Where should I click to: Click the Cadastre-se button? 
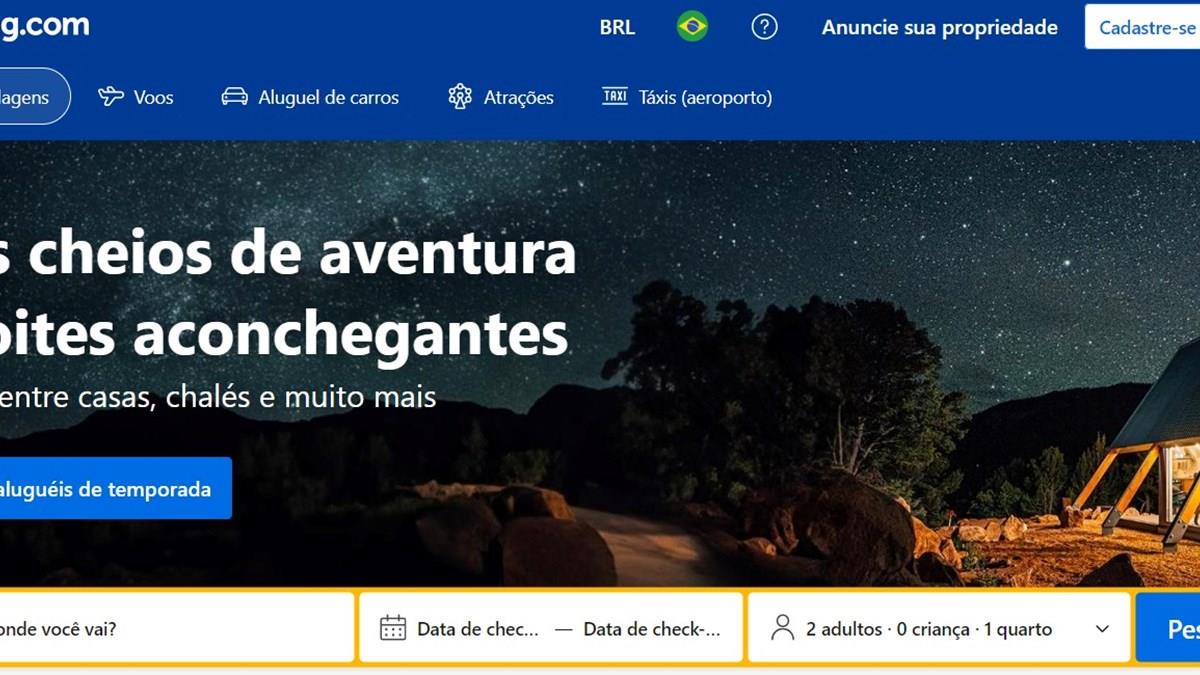tap(1143, 27)
